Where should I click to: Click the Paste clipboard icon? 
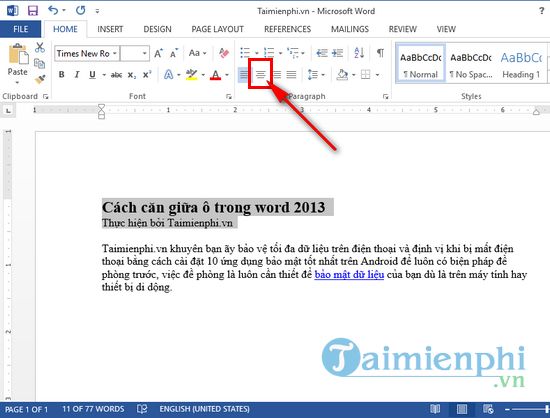(18, 54)
